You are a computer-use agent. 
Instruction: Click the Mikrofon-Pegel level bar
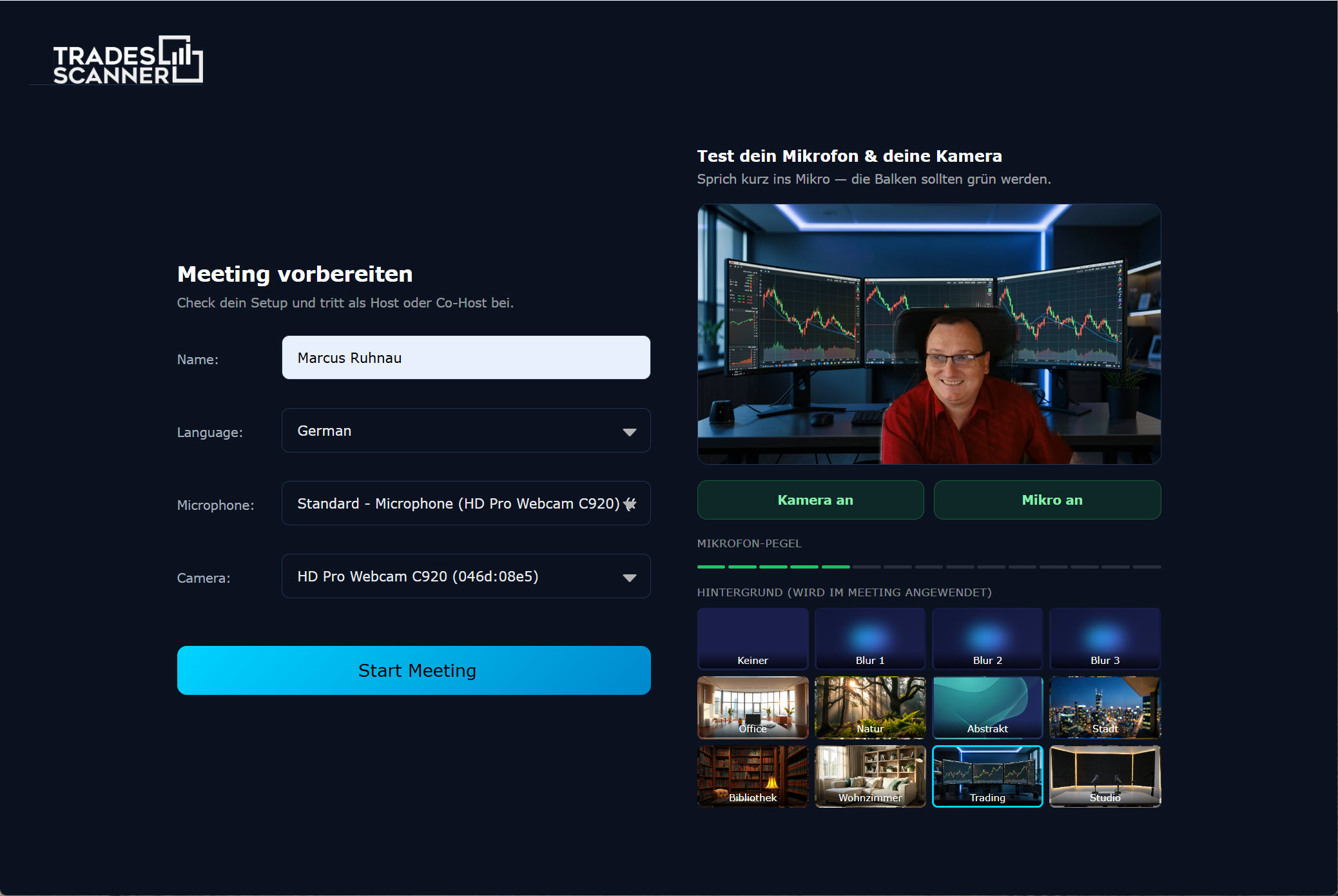tap(929, 567)
